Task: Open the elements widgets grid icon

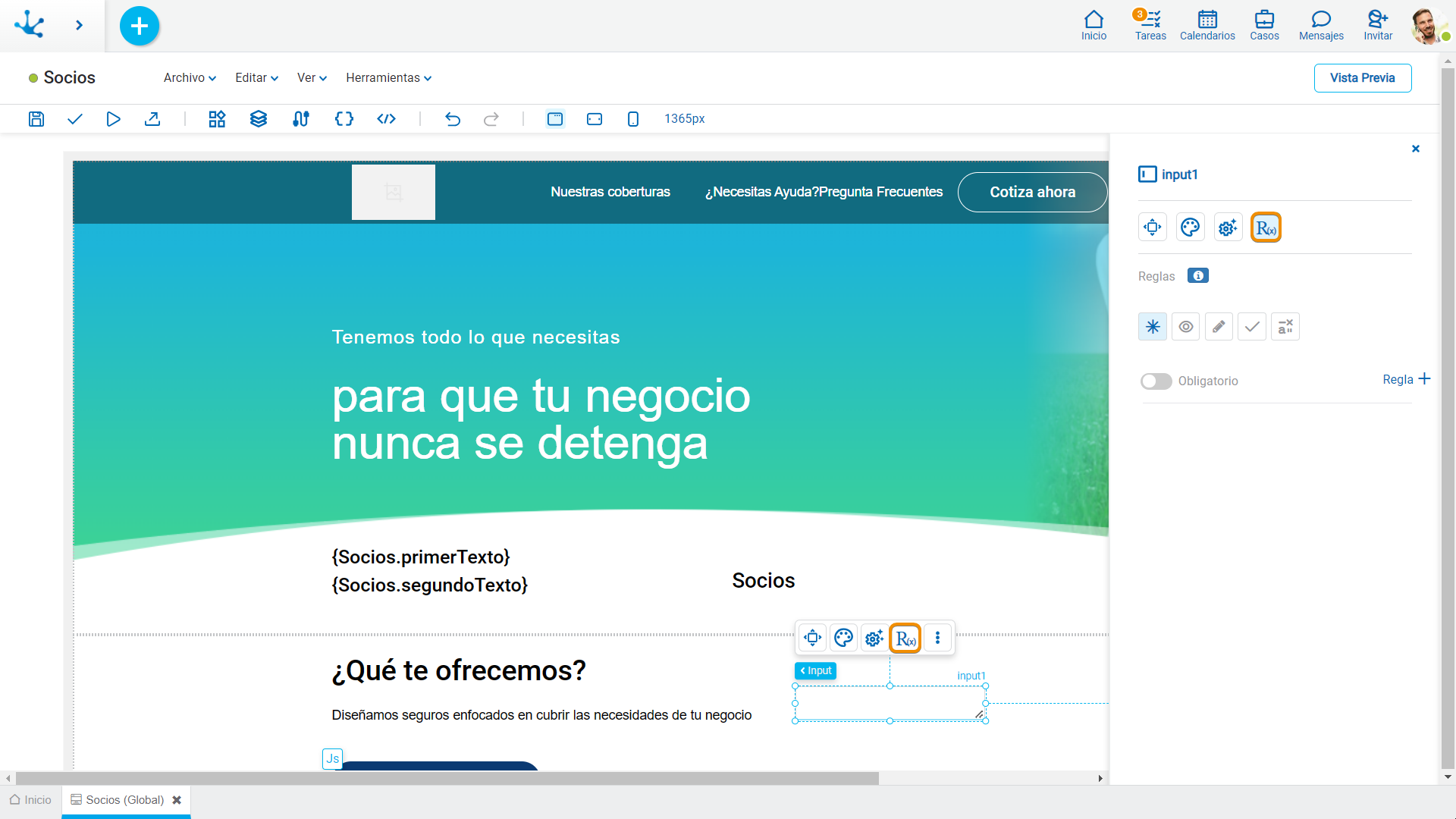Action: (x=218, y=119)
